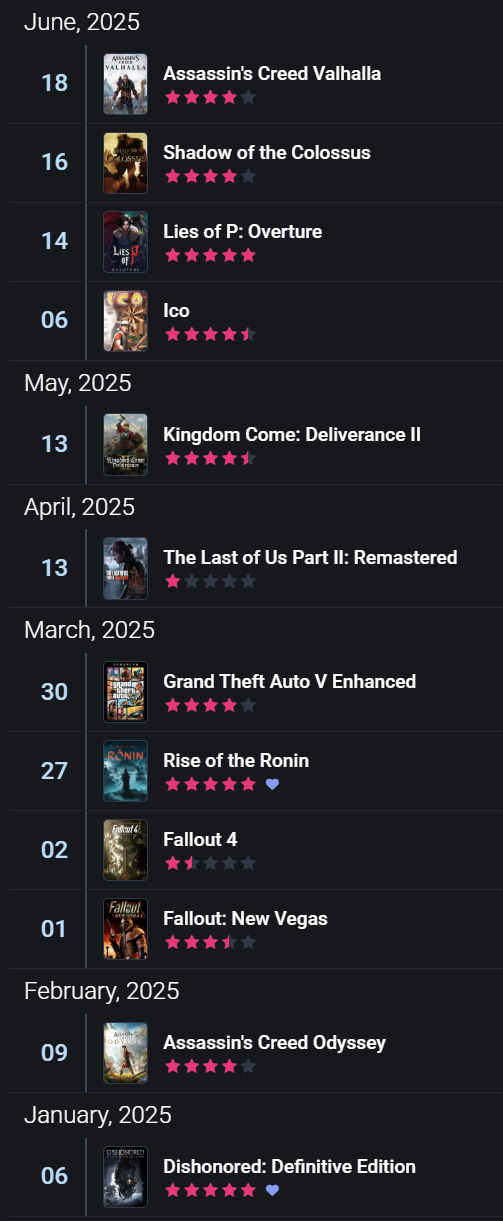
Task: Select the March, 2025 month header
Action: [x=89, y=630]
